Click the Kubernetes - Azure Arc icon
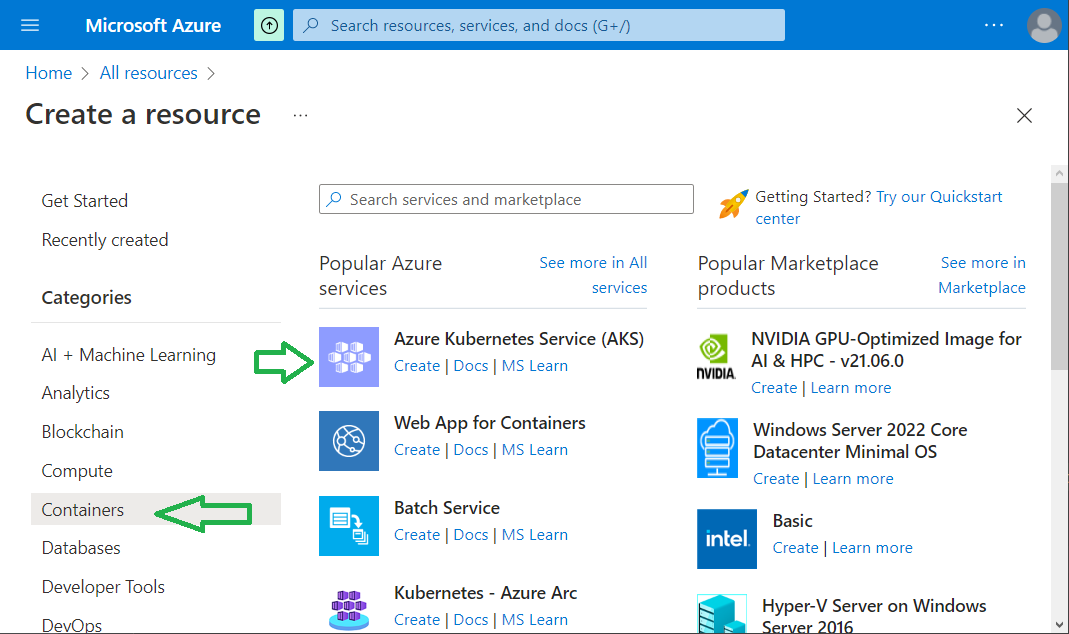Image resolution: width=1069 pixels, height=634 pixels. click(x=349, y=609)
